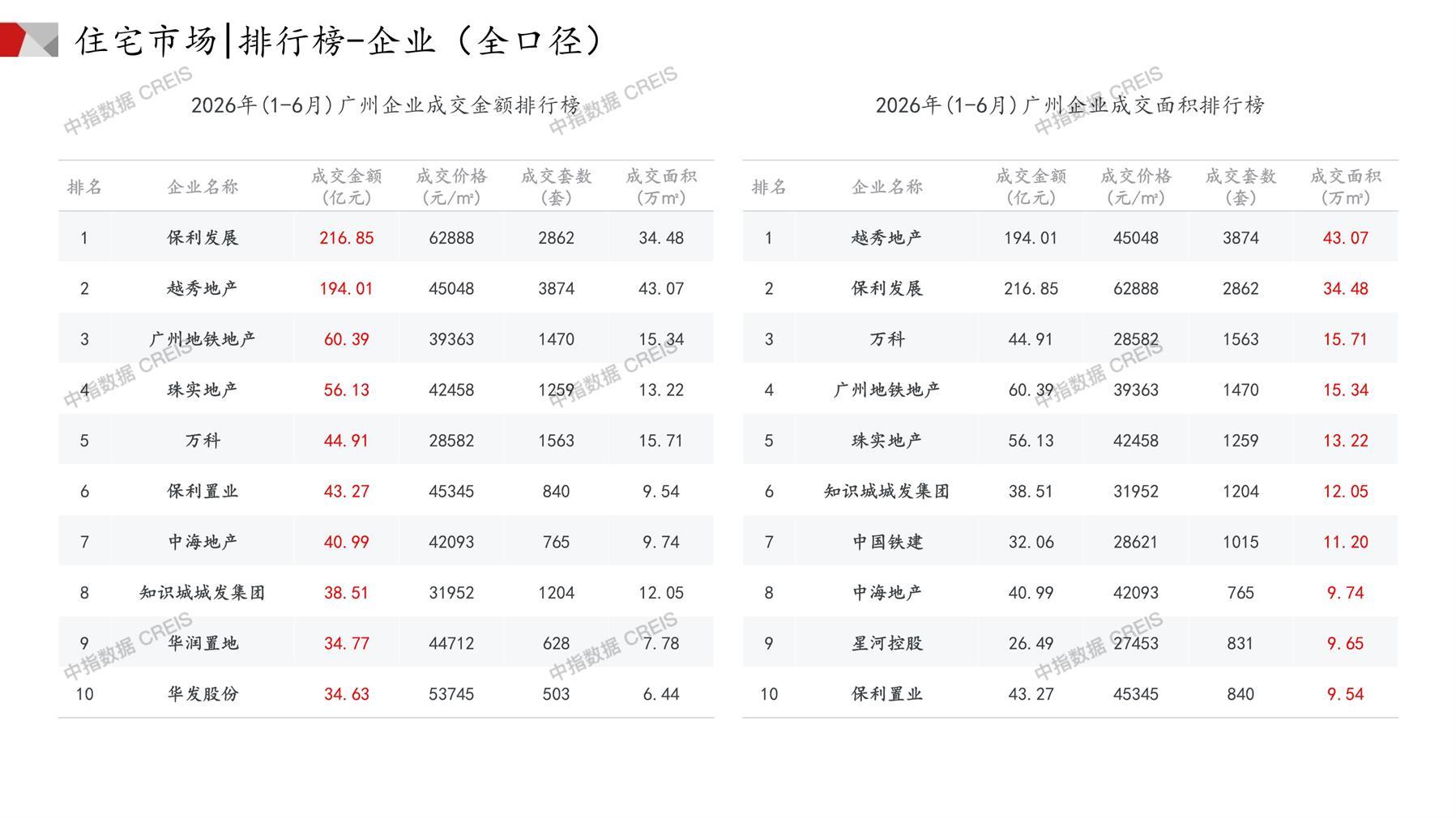The height and width of the screenshot is (818, 1456).
Task: Select "中海地产" in the 成交面积排行榜 table
Action: 887,593
